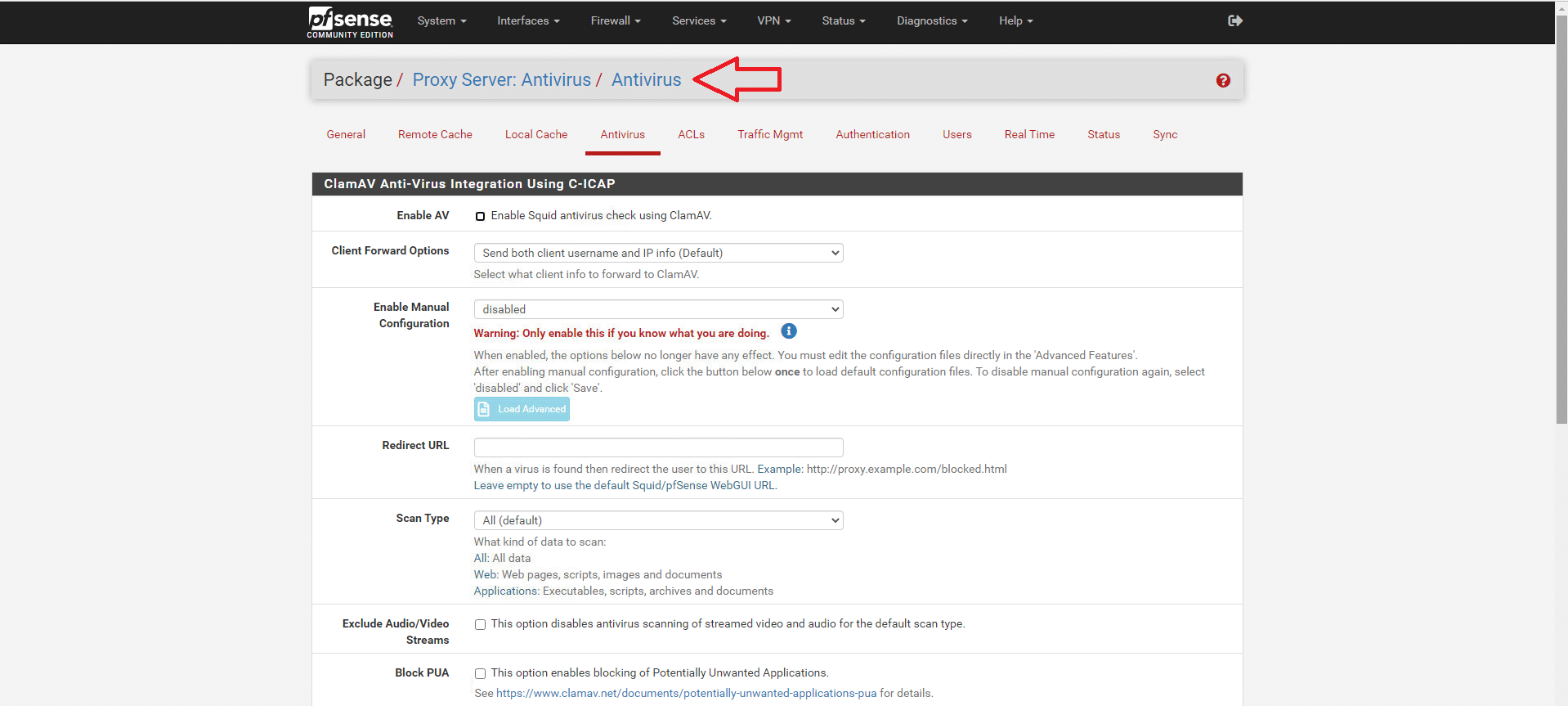The image size is (1568, 706).
Task: Open the Enable Manual Configuration dropdown
Action: click(658, 309)
